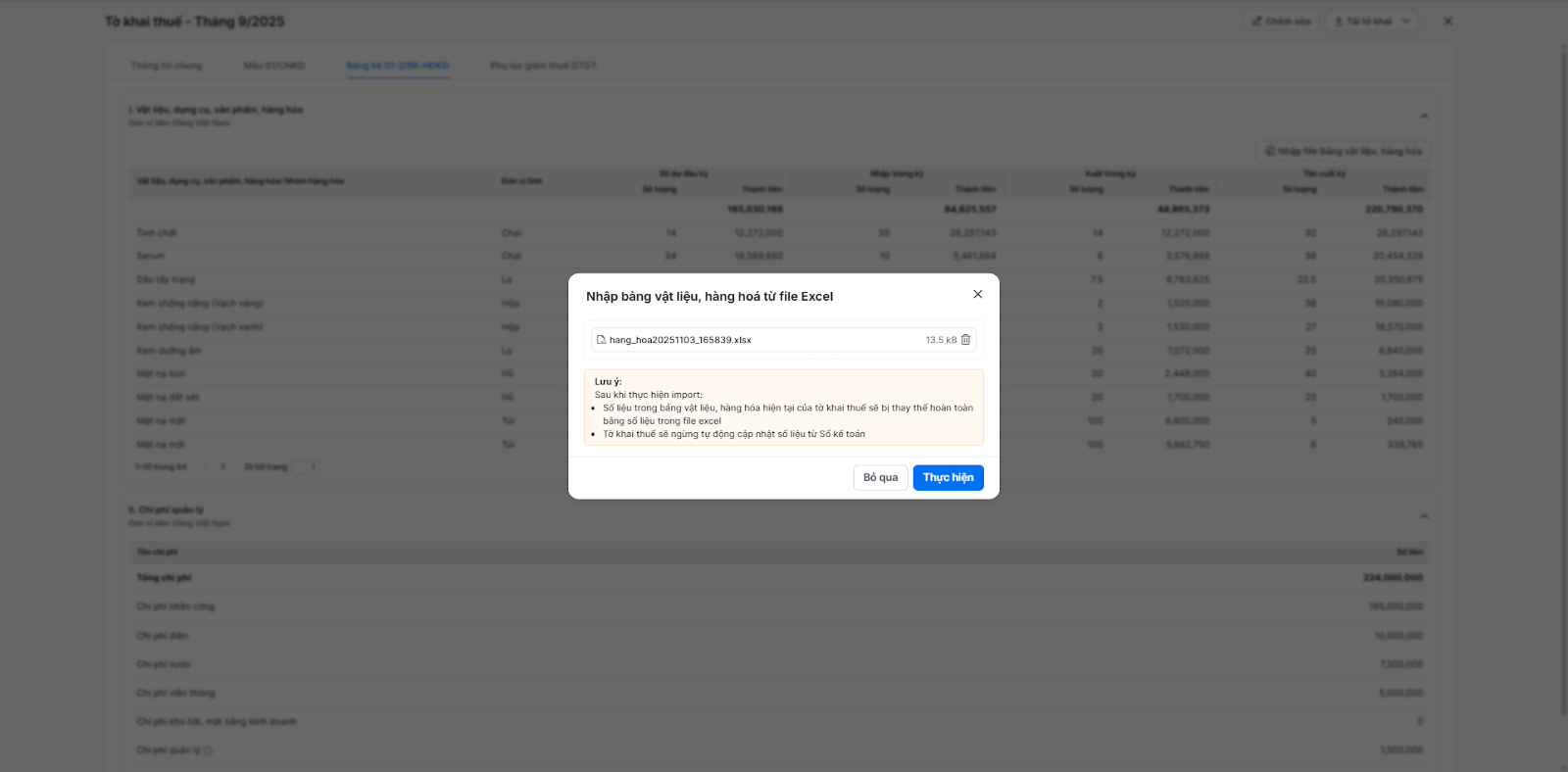Click info icon beside Chi phí quản lý

[x=208, y=750]
